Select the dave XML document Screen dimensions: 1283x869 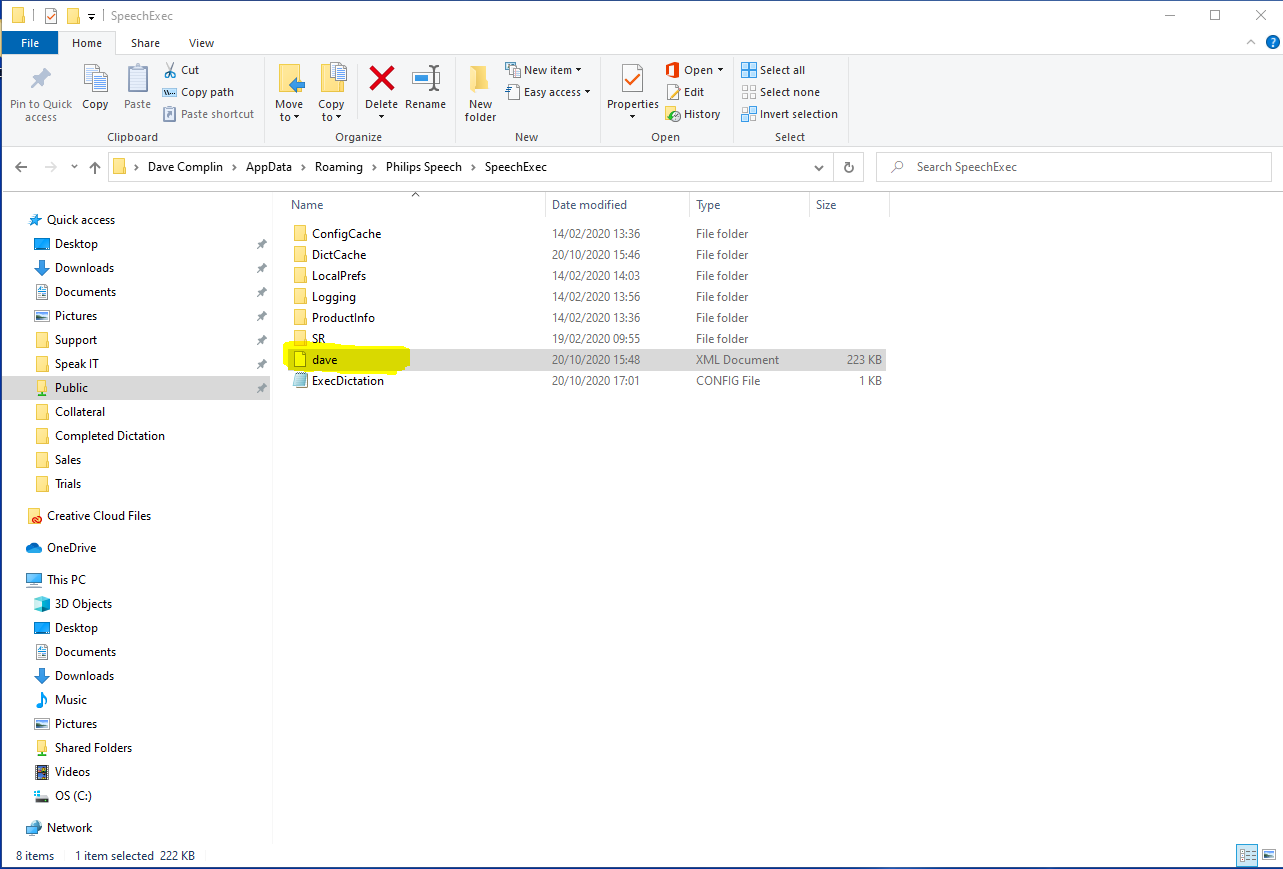tap(324, 360)
